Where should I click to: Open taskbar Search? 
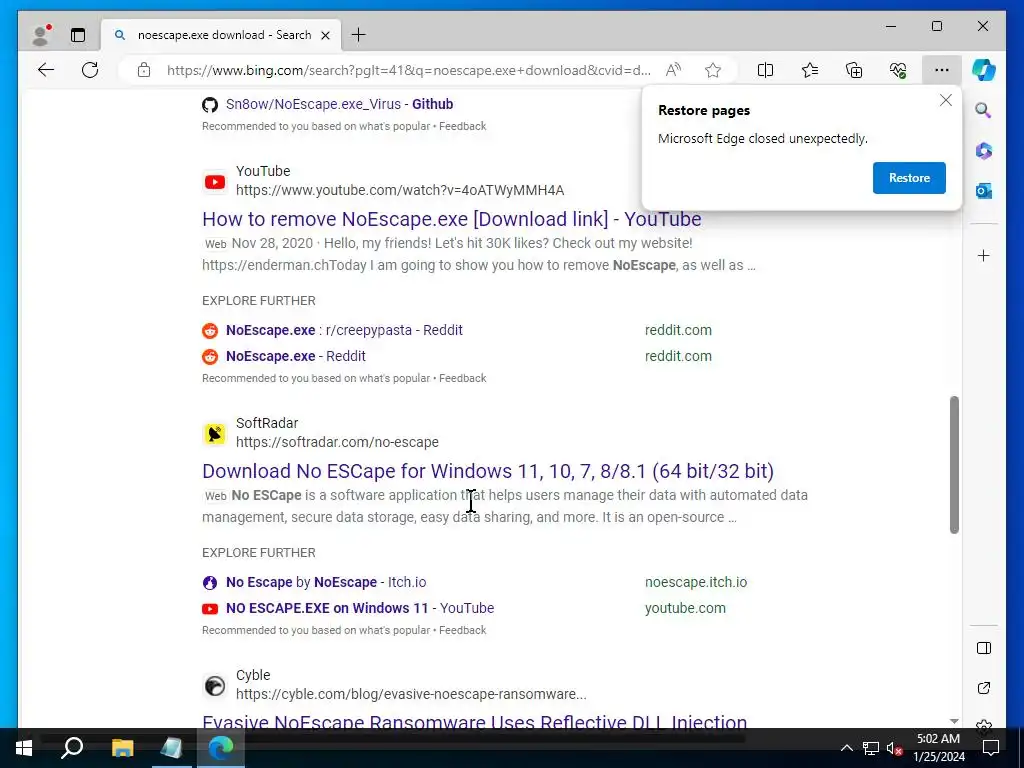click(x=72, y=748)
